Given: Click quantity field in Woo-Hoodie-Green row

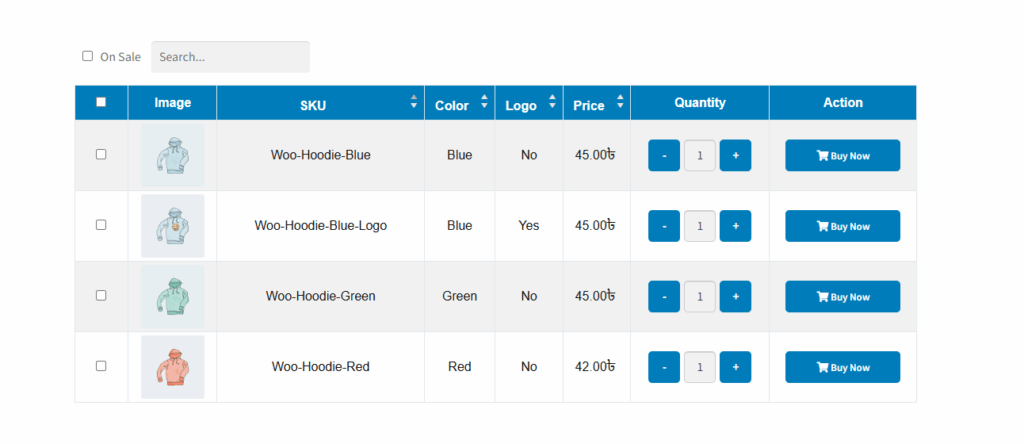Looking at the screenshot, I should [x=700, y=296].
